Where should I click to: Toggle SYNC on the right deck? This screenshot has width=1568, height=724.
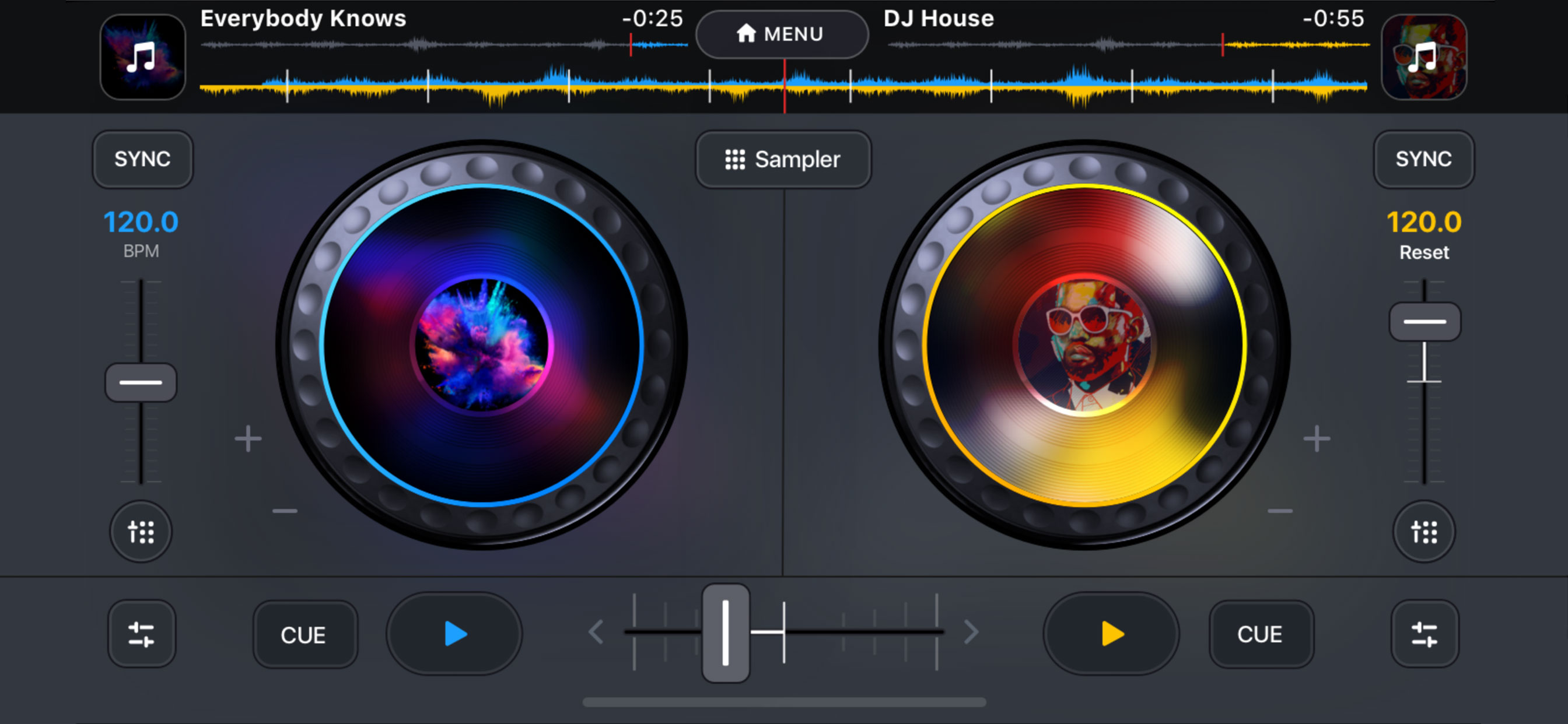pos(1423,159)
